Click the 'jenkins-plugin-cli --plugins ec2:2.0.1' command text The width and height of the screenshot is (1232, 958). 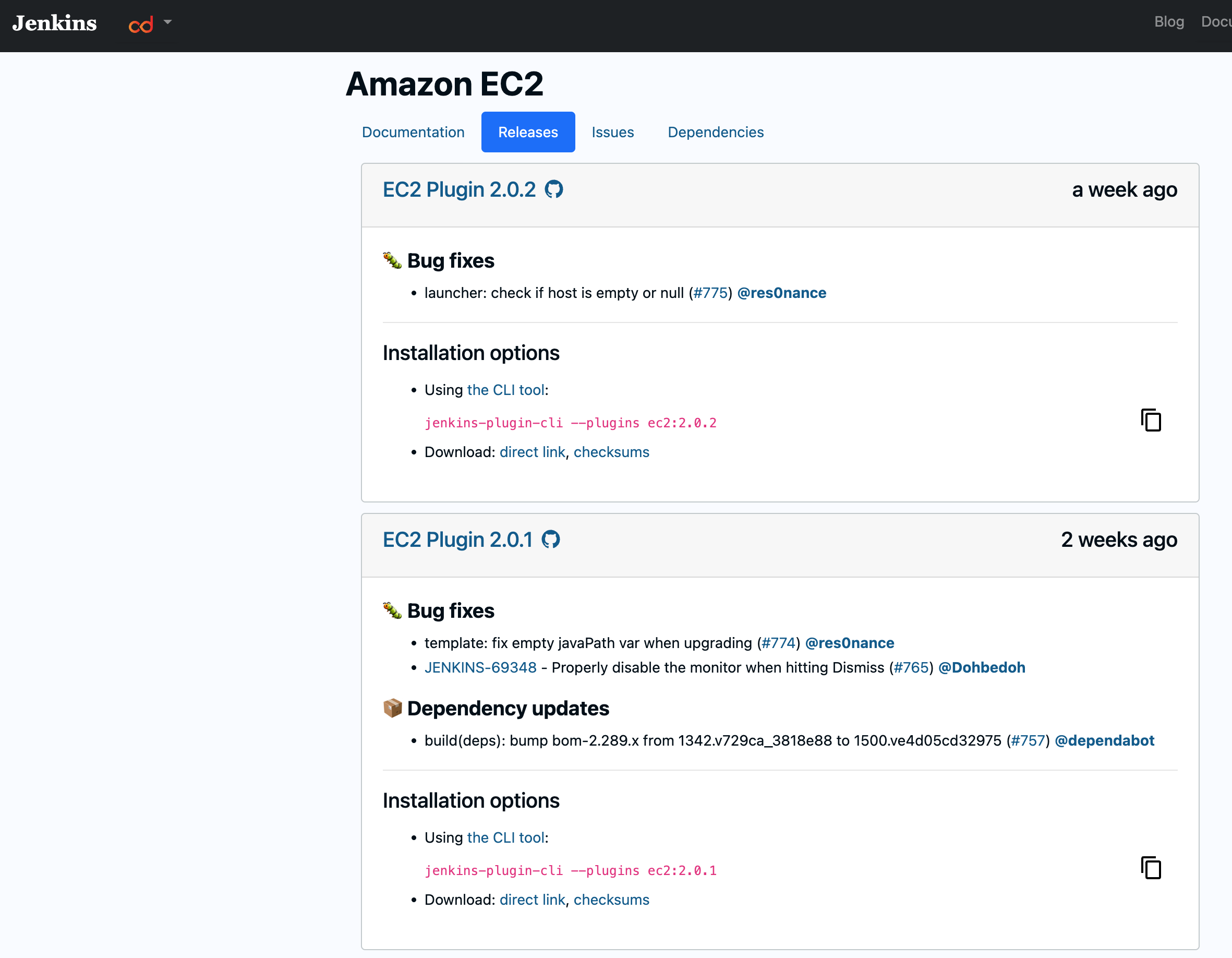[x=570, y=870]
